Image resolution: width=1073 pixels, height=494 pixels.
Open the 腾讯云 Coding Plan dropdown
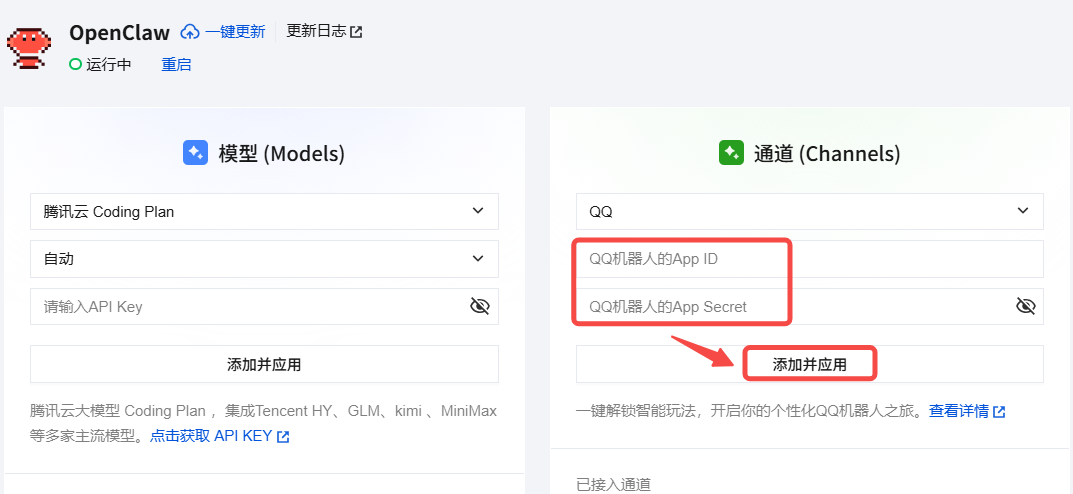(x=264, y=211)
